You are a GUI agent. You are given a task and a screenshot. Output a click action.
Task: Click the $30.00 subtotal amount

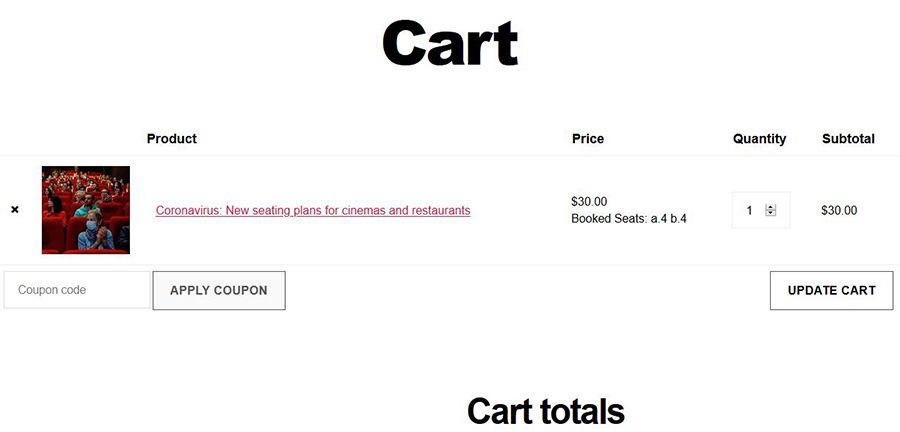click(x=839, y=211)
